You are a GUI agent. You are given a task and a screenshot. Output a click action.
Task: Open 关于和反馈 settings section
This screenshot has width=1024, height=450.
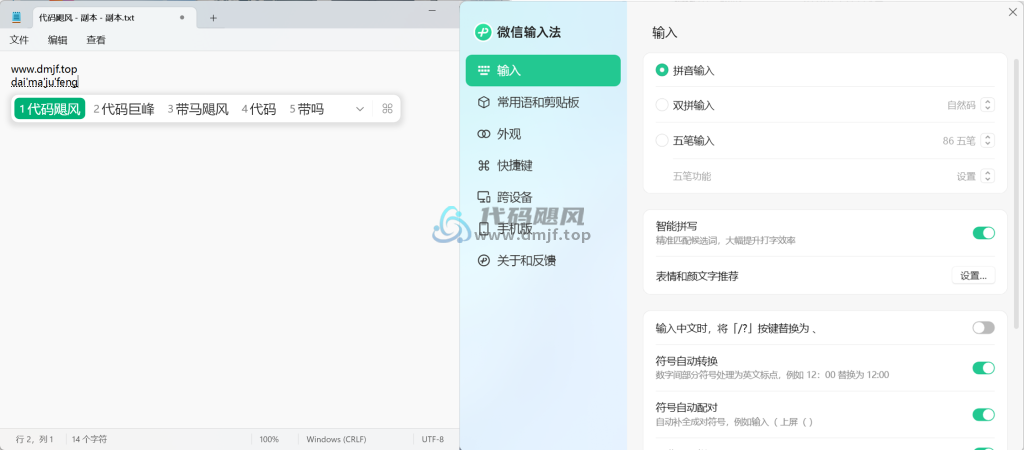pyautogui.click(x=543, y=261)
